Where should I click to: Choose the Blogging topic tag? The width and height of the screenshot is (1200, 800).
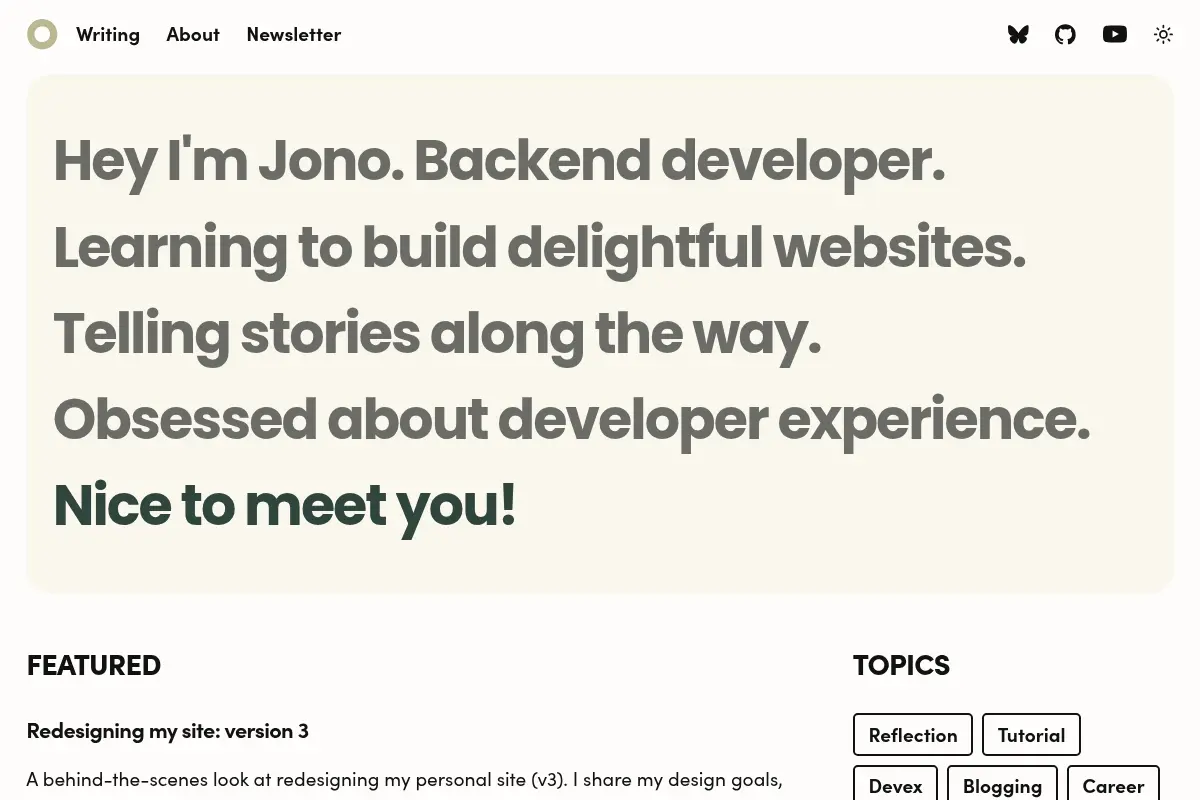[1002, 783]
